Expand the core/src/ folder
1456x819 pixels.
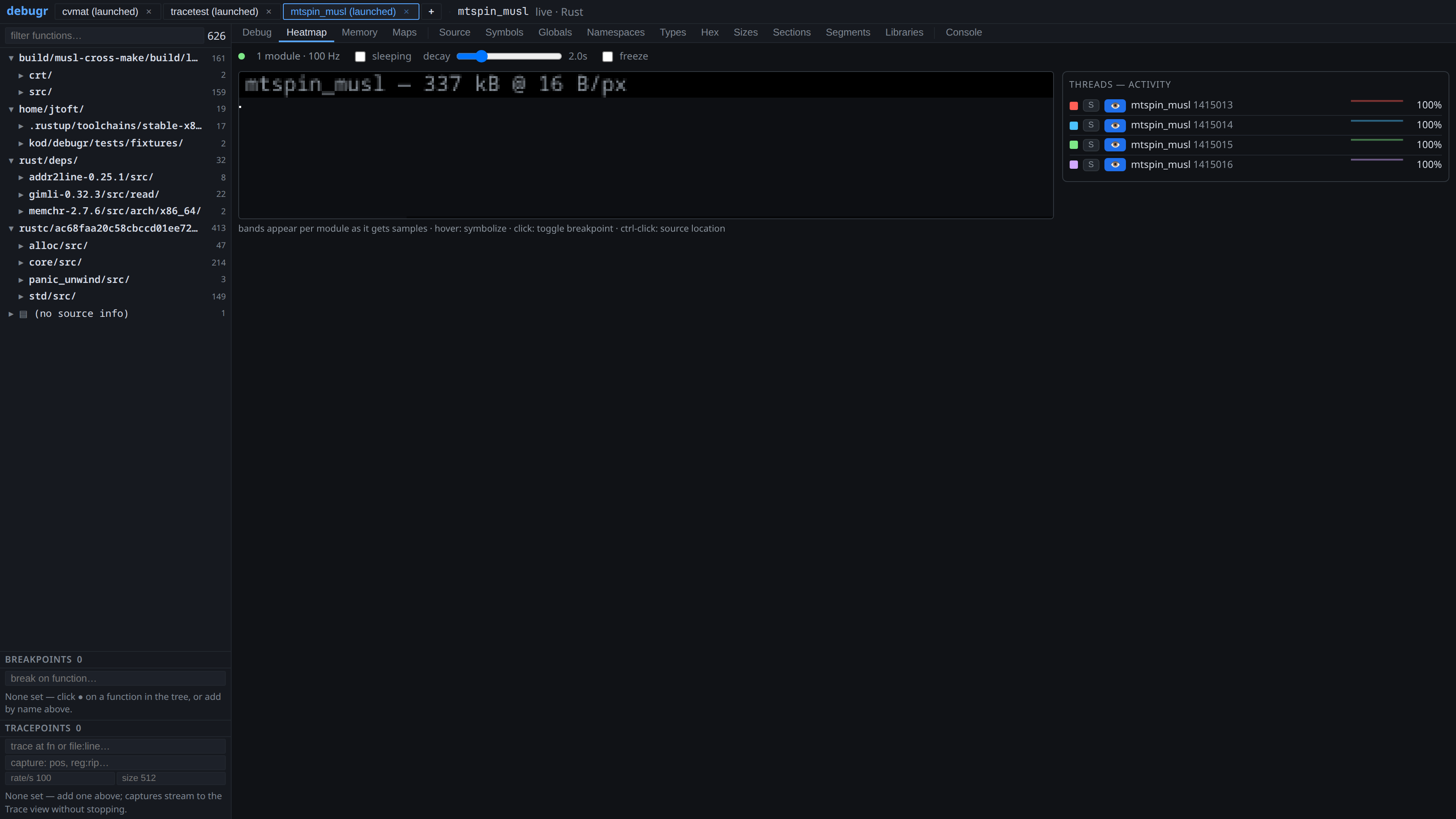[x=21, y=262]
